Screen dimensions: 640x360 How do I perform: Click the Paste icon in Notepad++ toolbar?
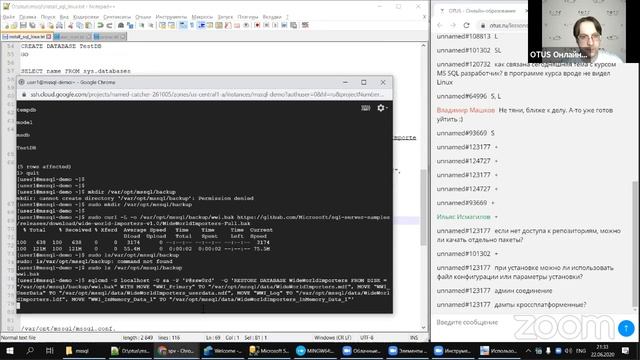(89, 25)
